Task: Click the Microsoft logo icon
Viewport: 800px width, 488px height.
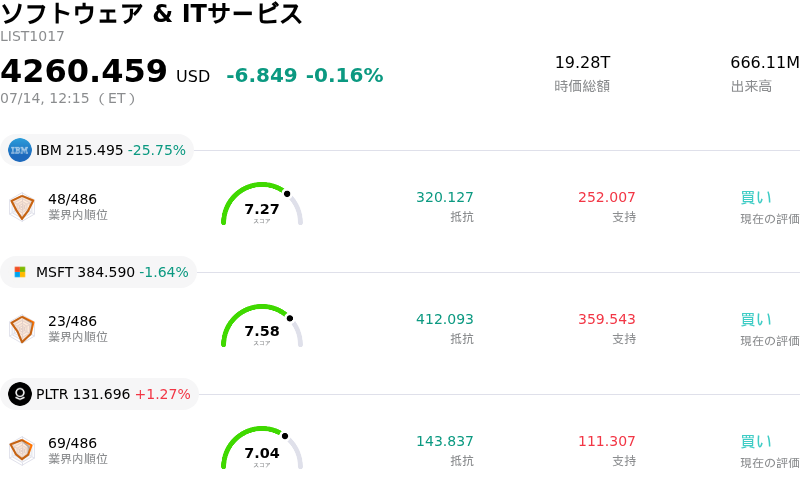Action: [20, 272]
